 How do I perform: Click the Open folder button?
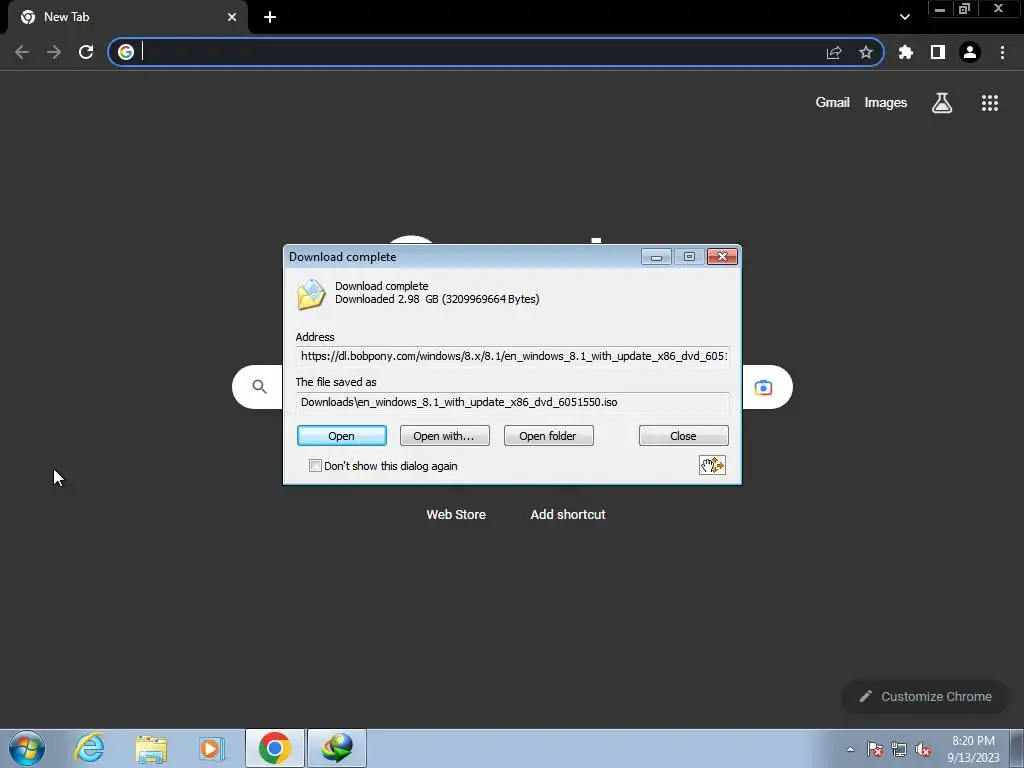point(549,436)
